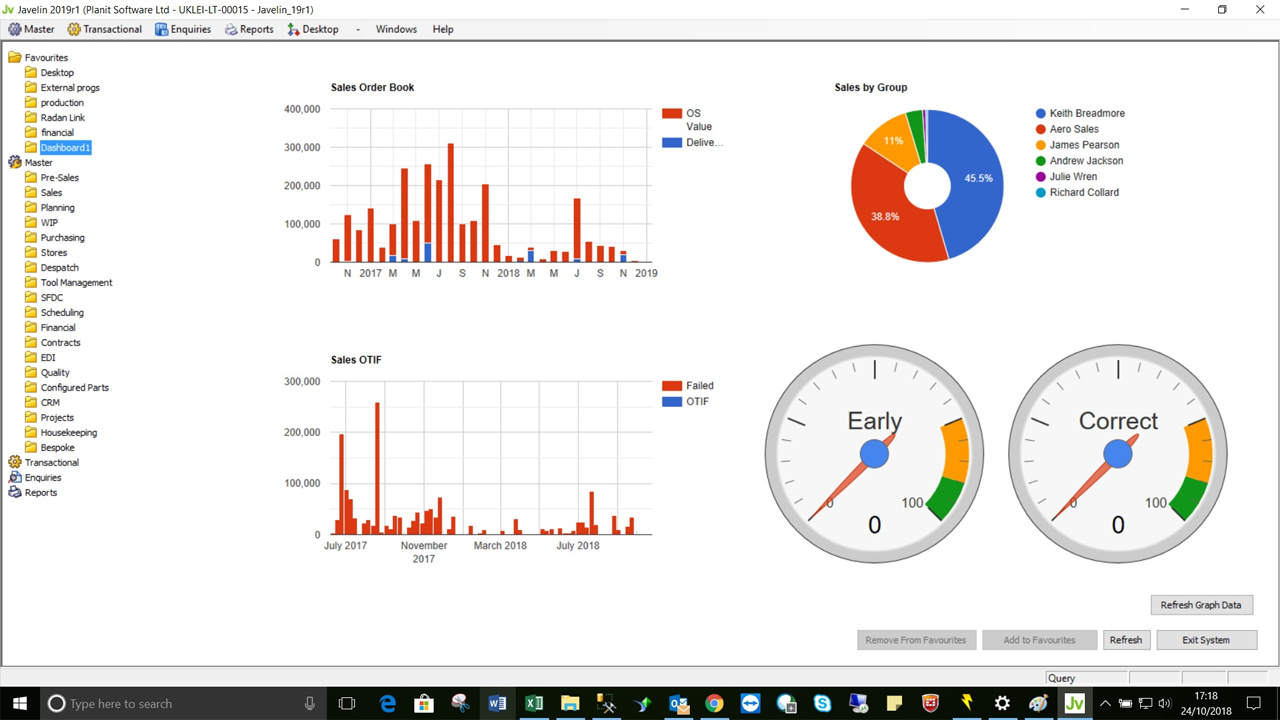The width and height of the screenshot is (1280, 720).
Task: Click the Sales folder icon
Action: (x=31, y=192)
